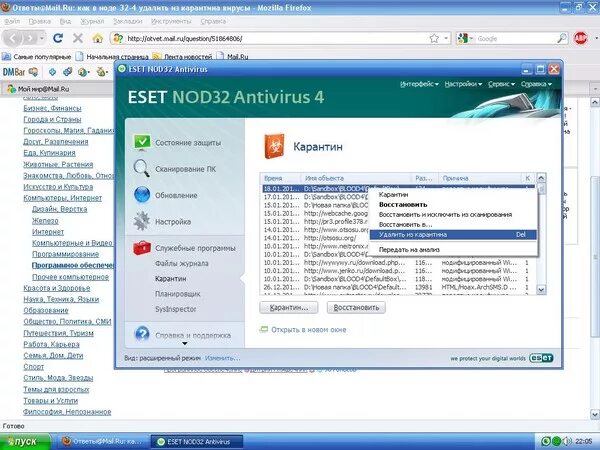Switch to ESET NOD32 taskbar button
Image resolution: width=600 pixels, height=450 pixels.
pos(197,441)
